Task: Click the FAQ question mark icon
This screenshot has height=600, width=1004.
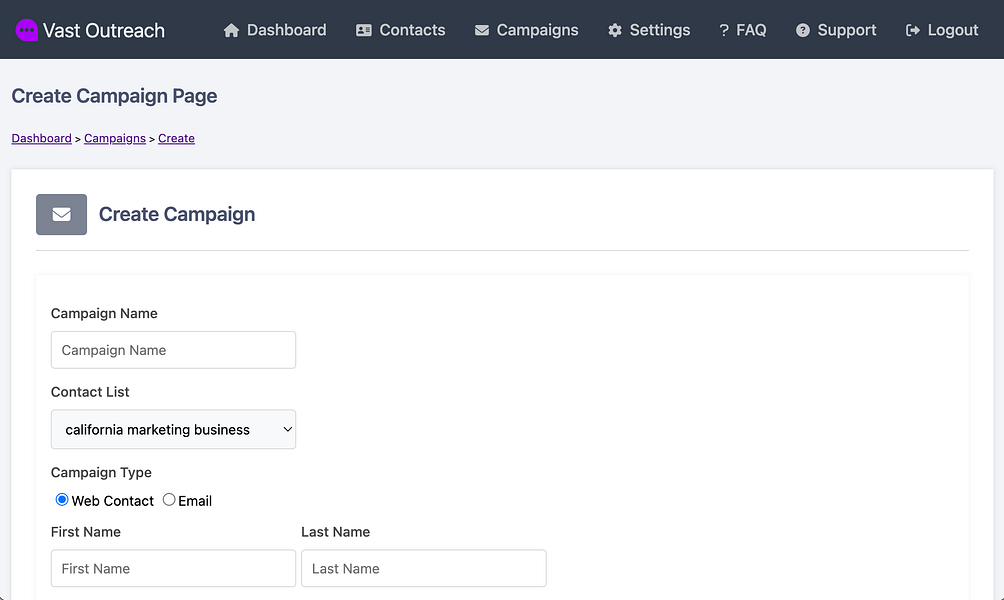Action: 723,31
